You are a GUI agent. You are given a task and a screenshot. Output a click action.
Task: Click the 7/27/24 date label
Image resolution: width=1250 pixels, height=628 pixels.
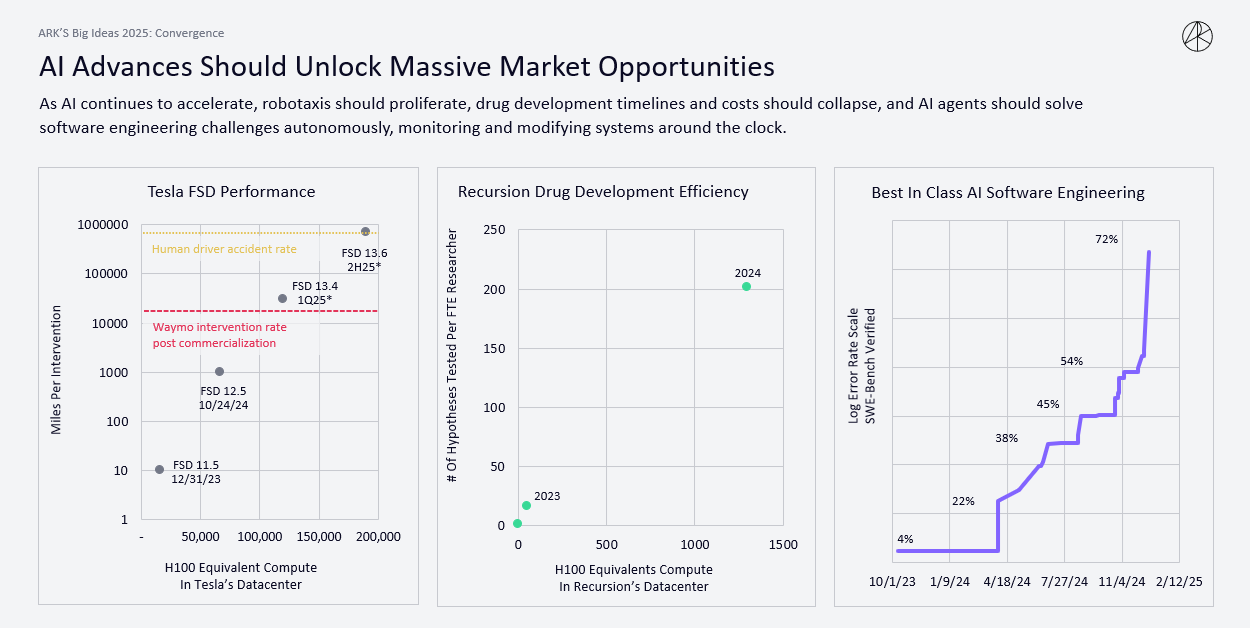coord(1066,580)
